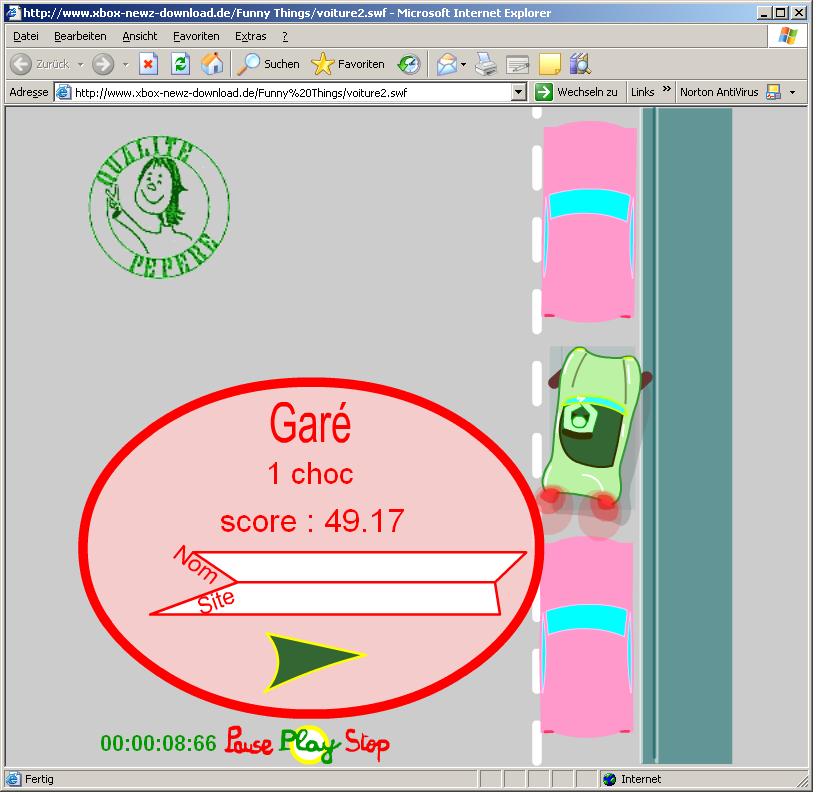Refresh the page with the green arrows icon
The height and width of the screenshot is (792, 840).
coord(180,64)
